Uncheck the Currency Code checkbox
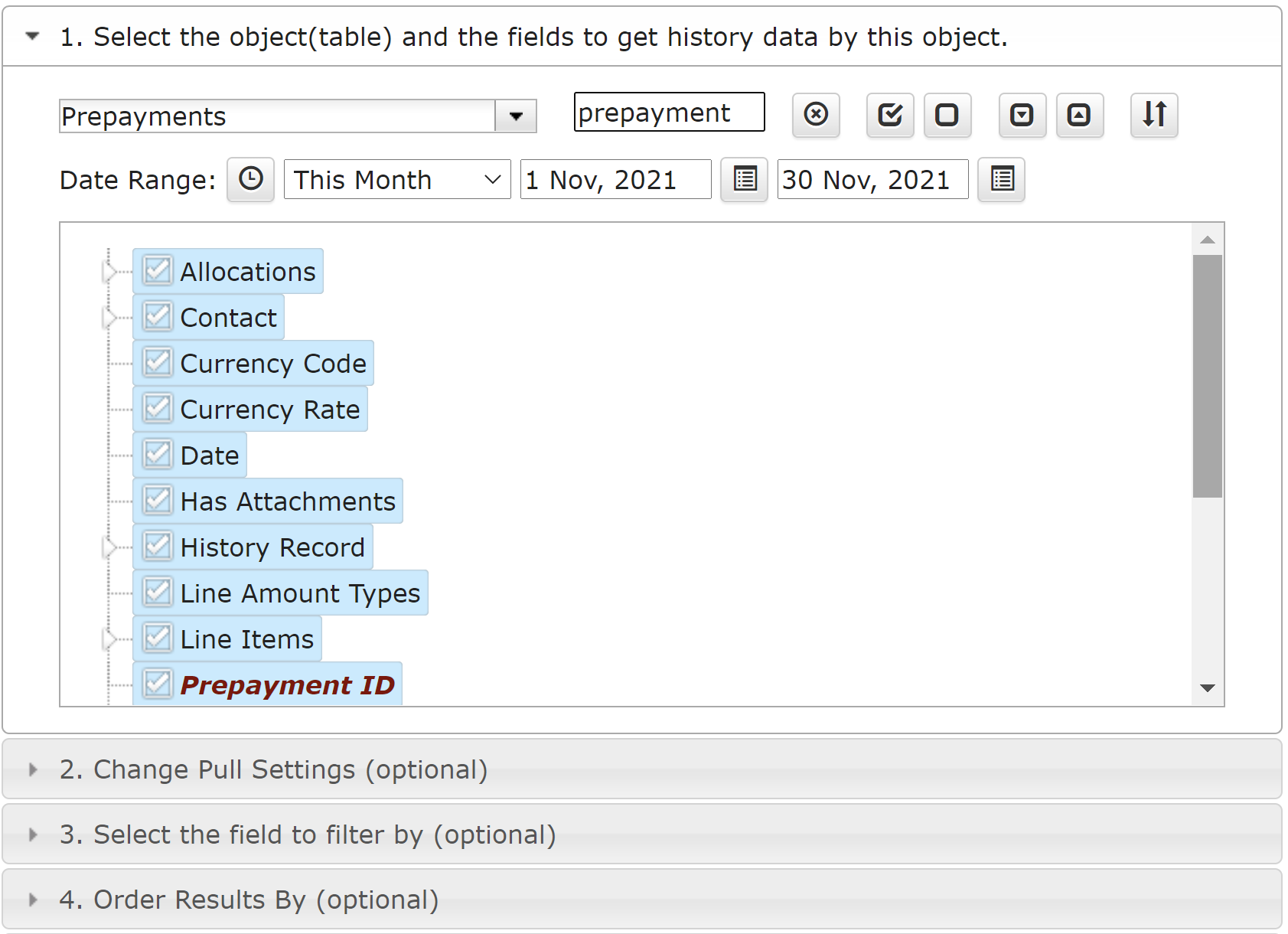The image size is (1288, 934). pos(158,363)
